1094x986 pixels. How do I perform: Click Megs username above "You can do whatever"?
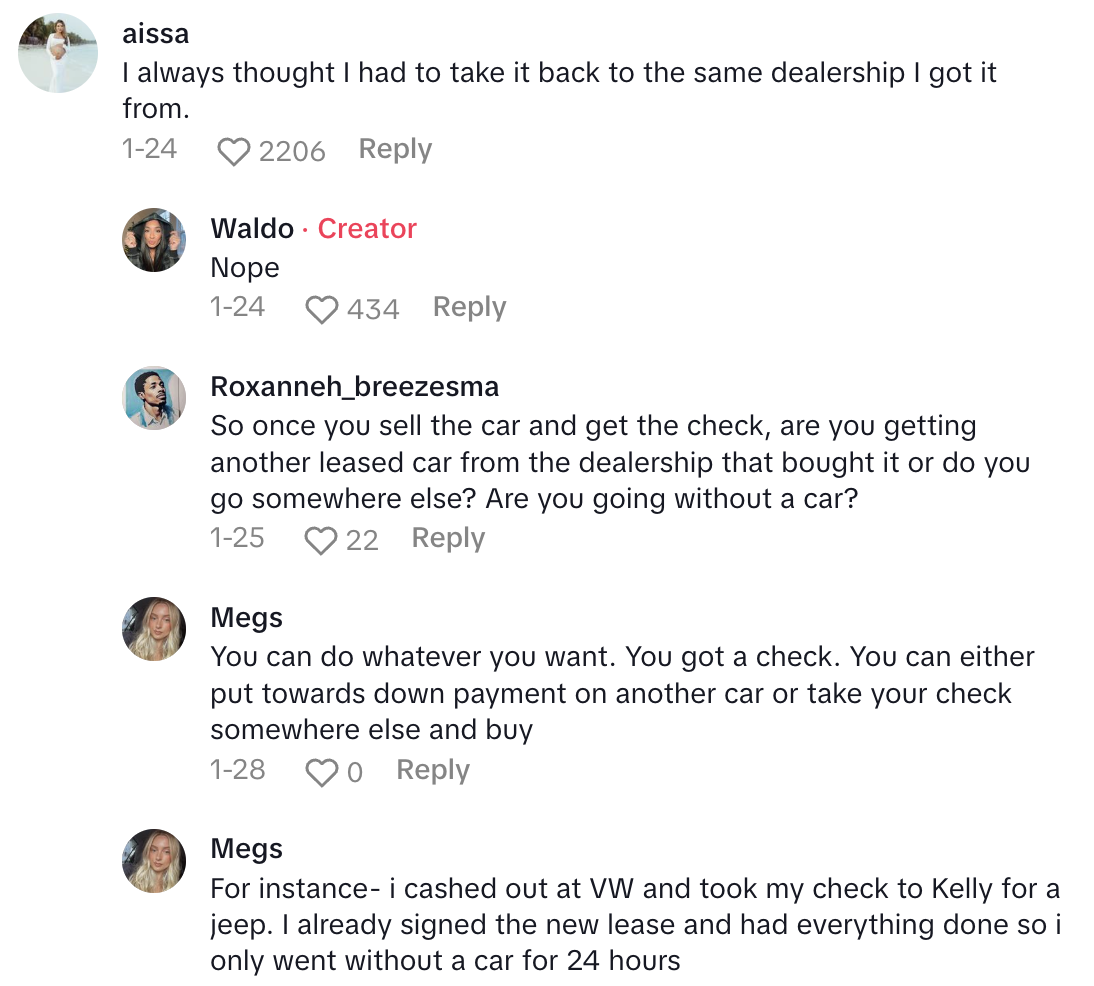[246, 618]
